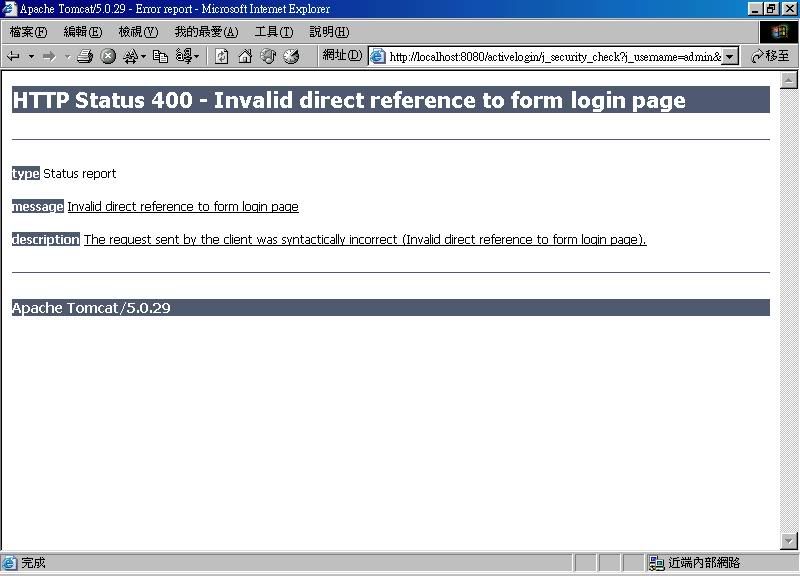The width and height of the screenshot is (800, 576).
Task: Open the encoding toolbar button
Action: point(187,56)
